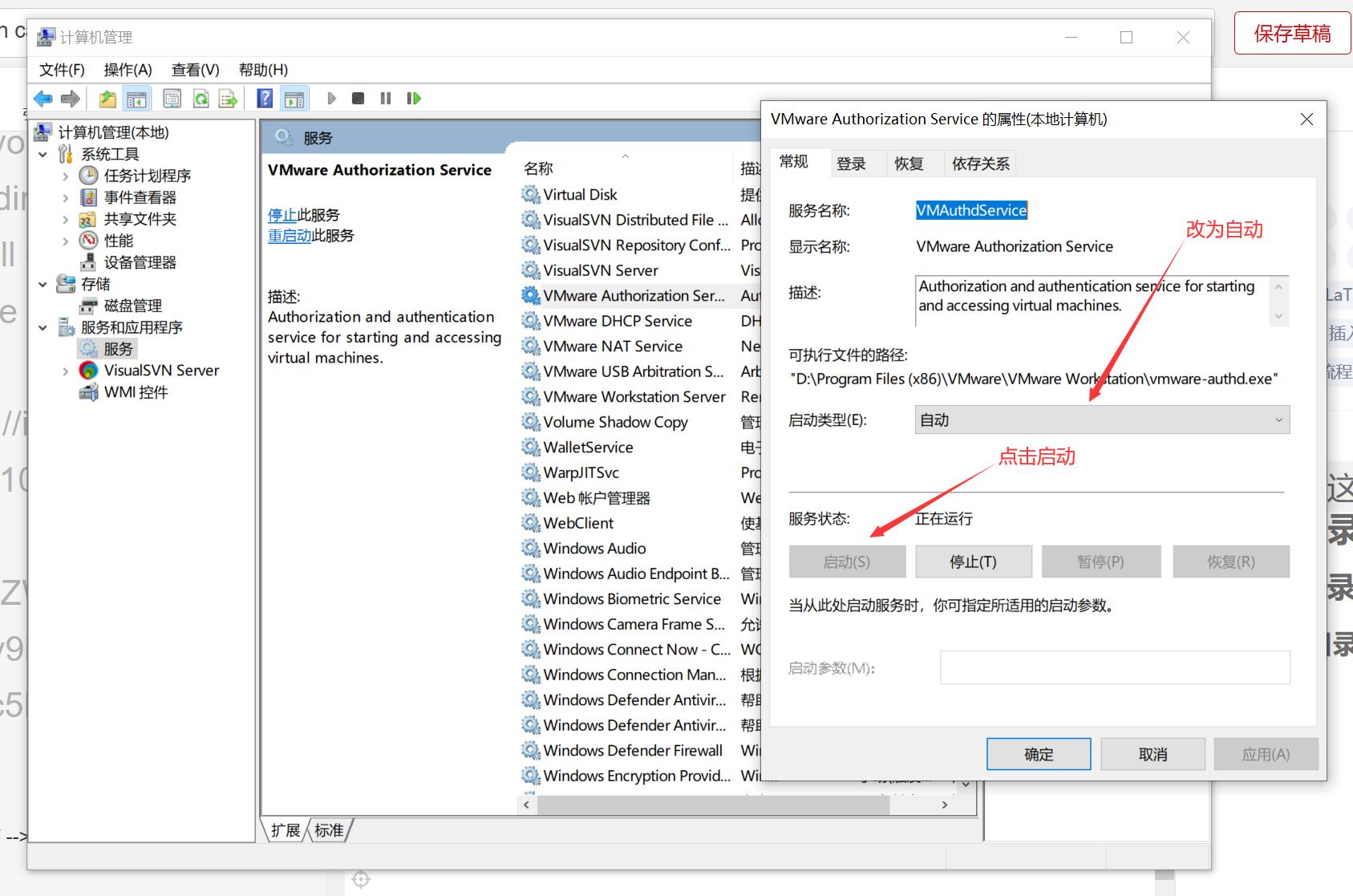Click the Stop Service square icon
This screenshot has width=1353, height=896.
pyautogui.click(x=359, y=99)
